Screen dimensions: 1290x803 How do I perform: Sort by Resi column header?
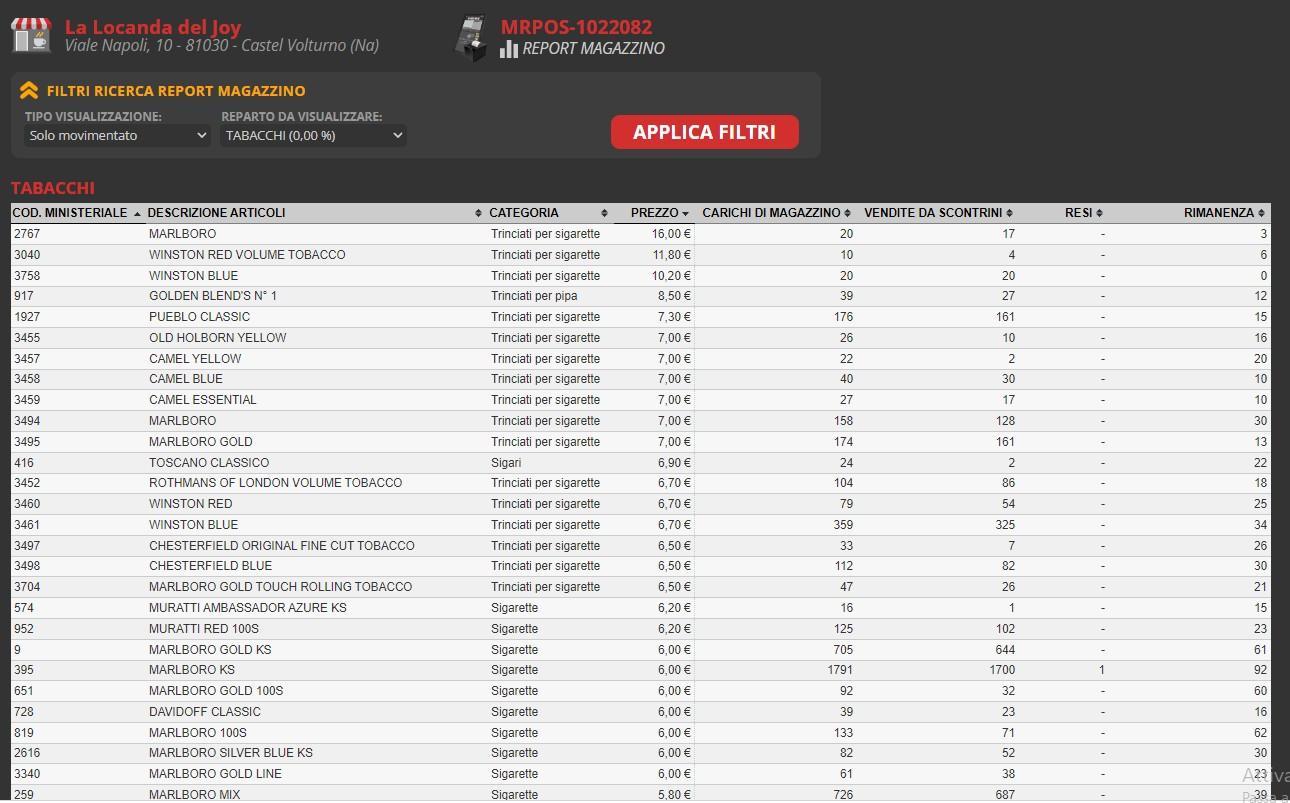(1083, 213)
